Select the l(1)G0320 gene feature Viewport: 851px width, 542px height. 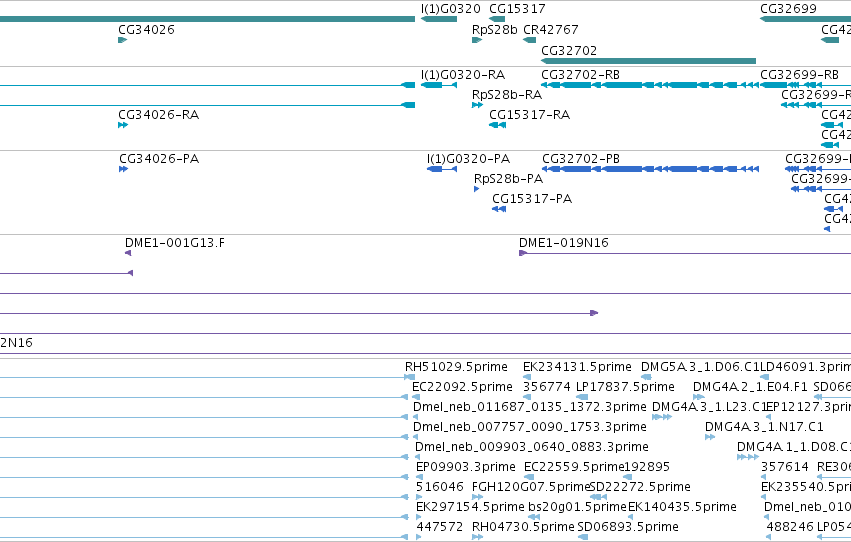click(x=439, y=19)
